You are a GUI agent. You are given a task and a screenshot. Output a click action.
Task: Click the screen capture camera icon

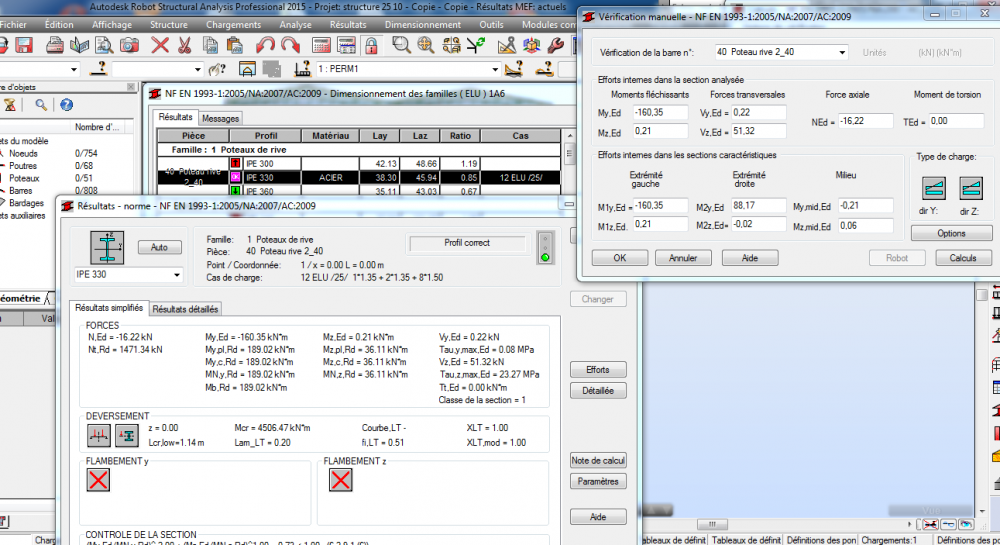tap(129, 45)
